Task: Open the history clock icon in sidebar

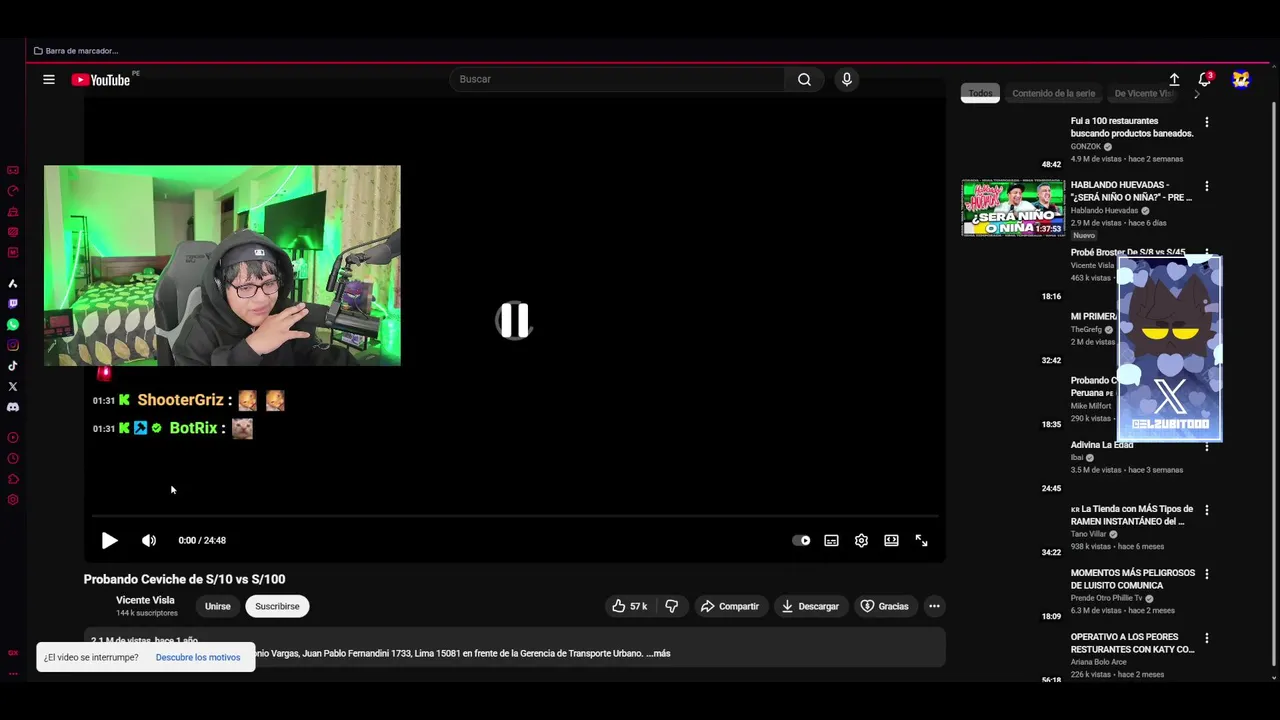Action: (x=13, y=459)
